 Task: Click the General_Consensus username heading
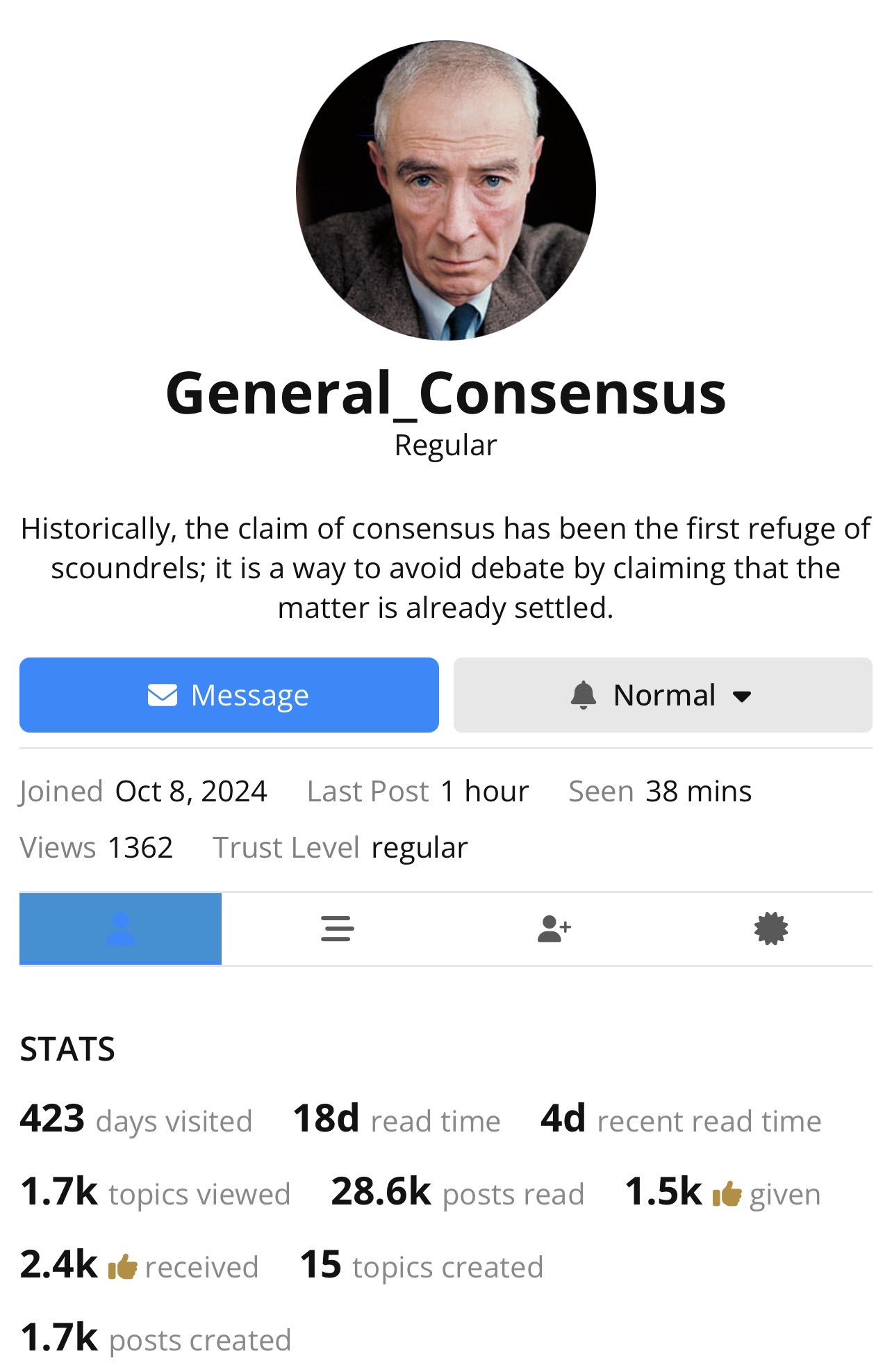pyautogui.click(x=446, y=393)
